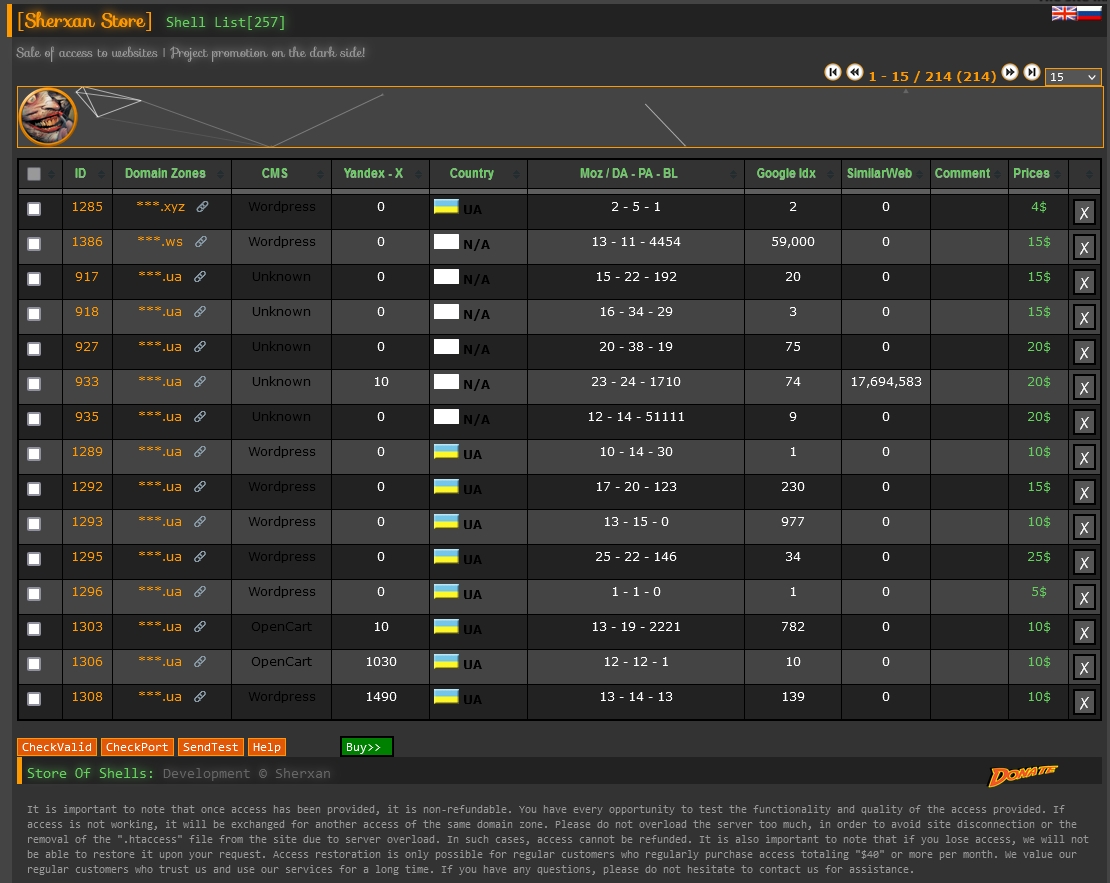Image resolution: width=1110 pixels, height=883 pixels.
Task: Tick the checkbox for row 1303
Action: point(33,629)
